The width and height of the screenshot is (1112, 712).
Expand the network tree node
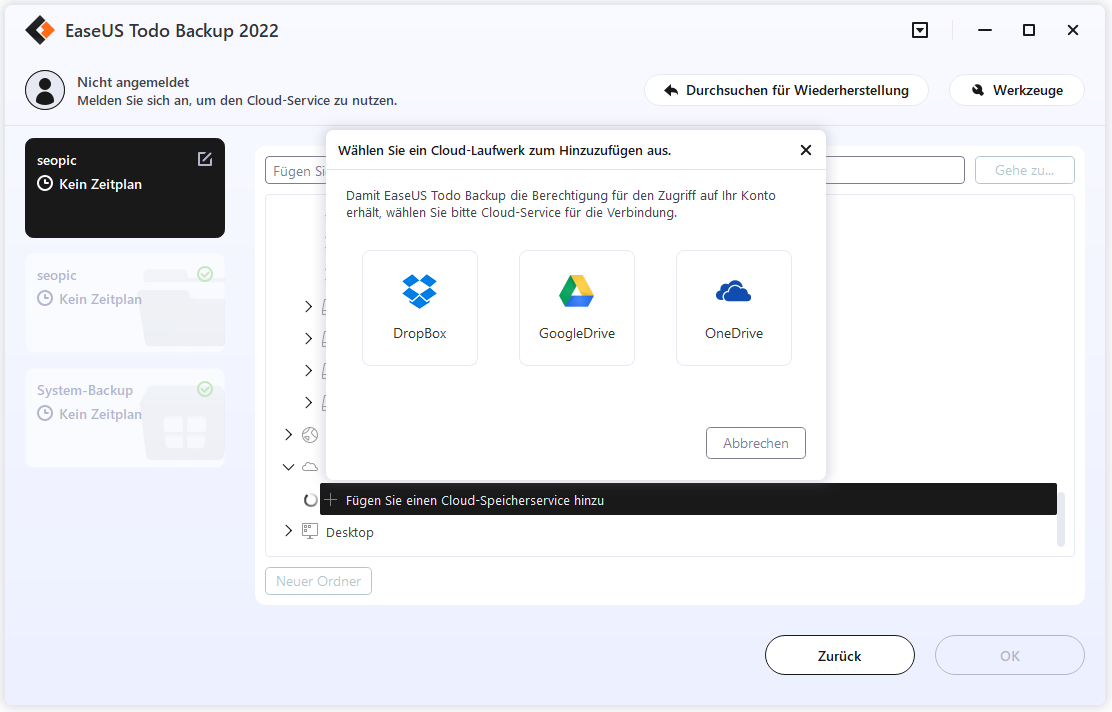point(288,434)
